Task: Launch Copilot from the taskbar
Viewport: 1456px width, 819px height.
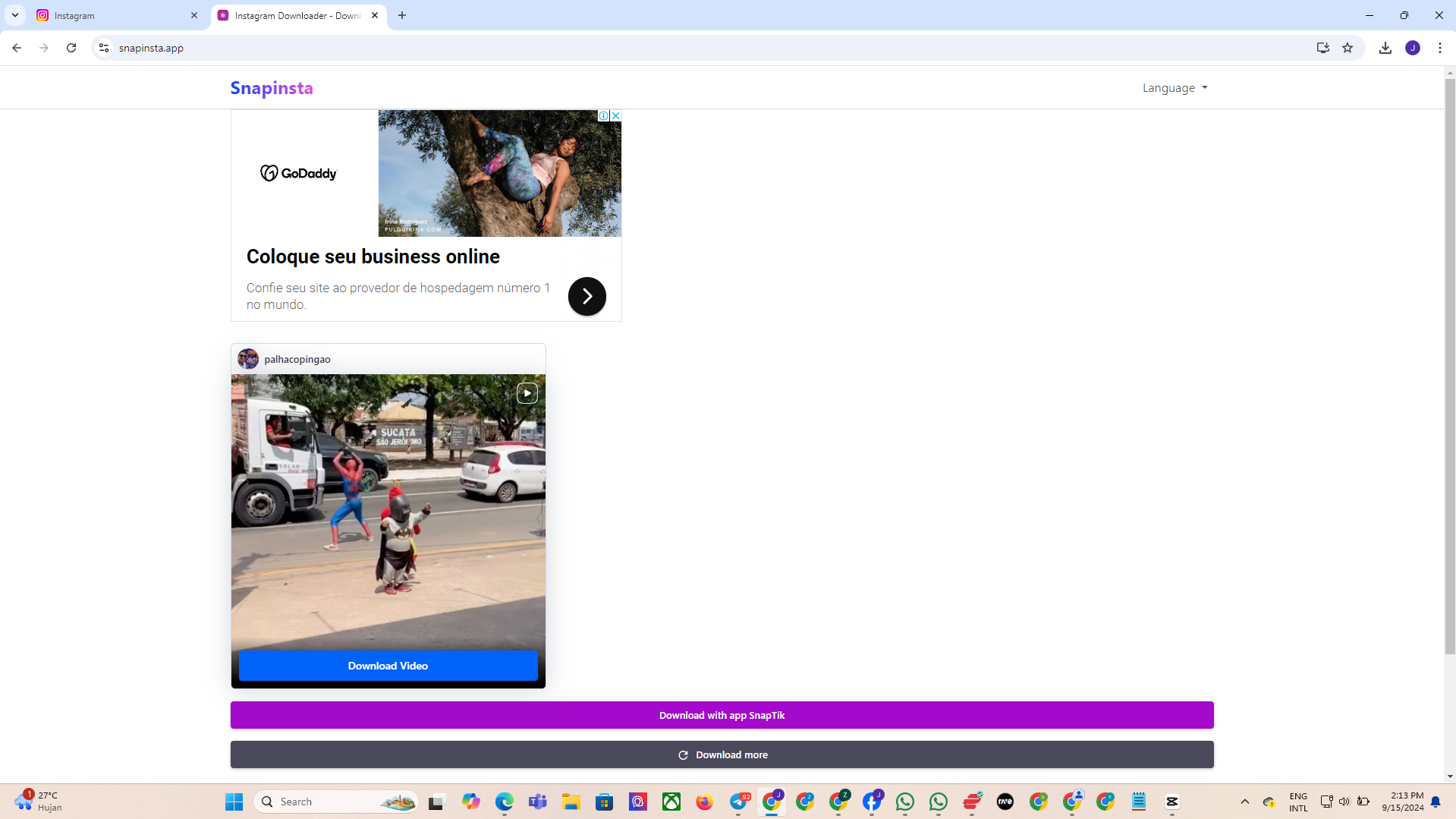Action: click(x=470, y=802)
